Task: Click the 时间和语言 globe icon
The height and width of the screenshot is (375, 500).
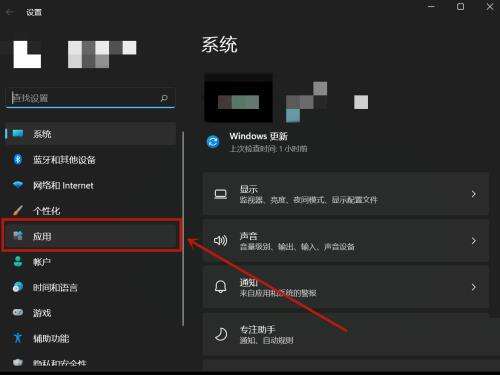Action: [x=18, y=287]
